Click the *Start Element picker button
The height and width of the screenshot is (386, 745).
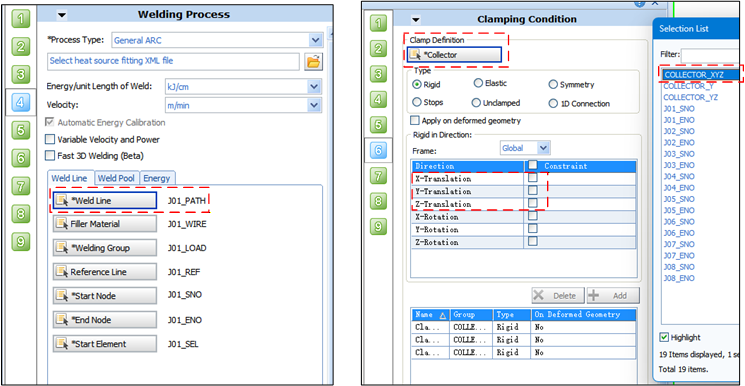[x=105, y=344]
